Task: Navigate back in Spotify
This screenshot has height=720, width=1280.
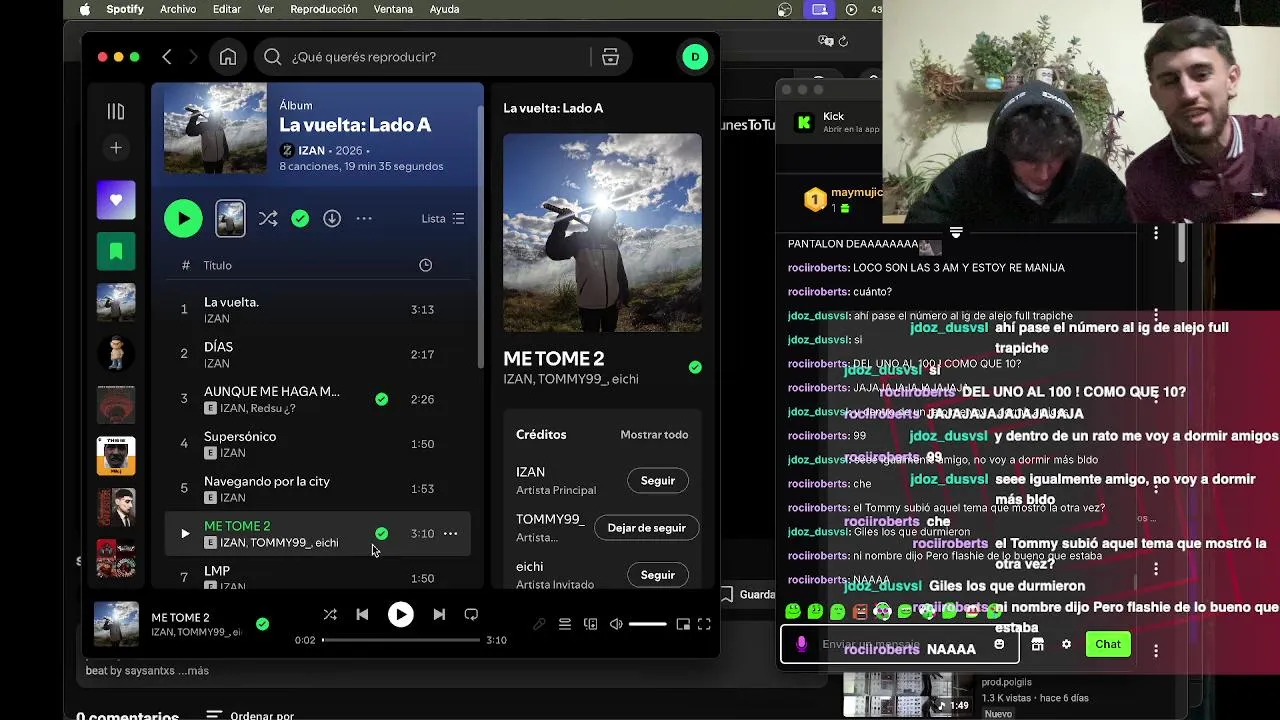Action: click(167, 57)
